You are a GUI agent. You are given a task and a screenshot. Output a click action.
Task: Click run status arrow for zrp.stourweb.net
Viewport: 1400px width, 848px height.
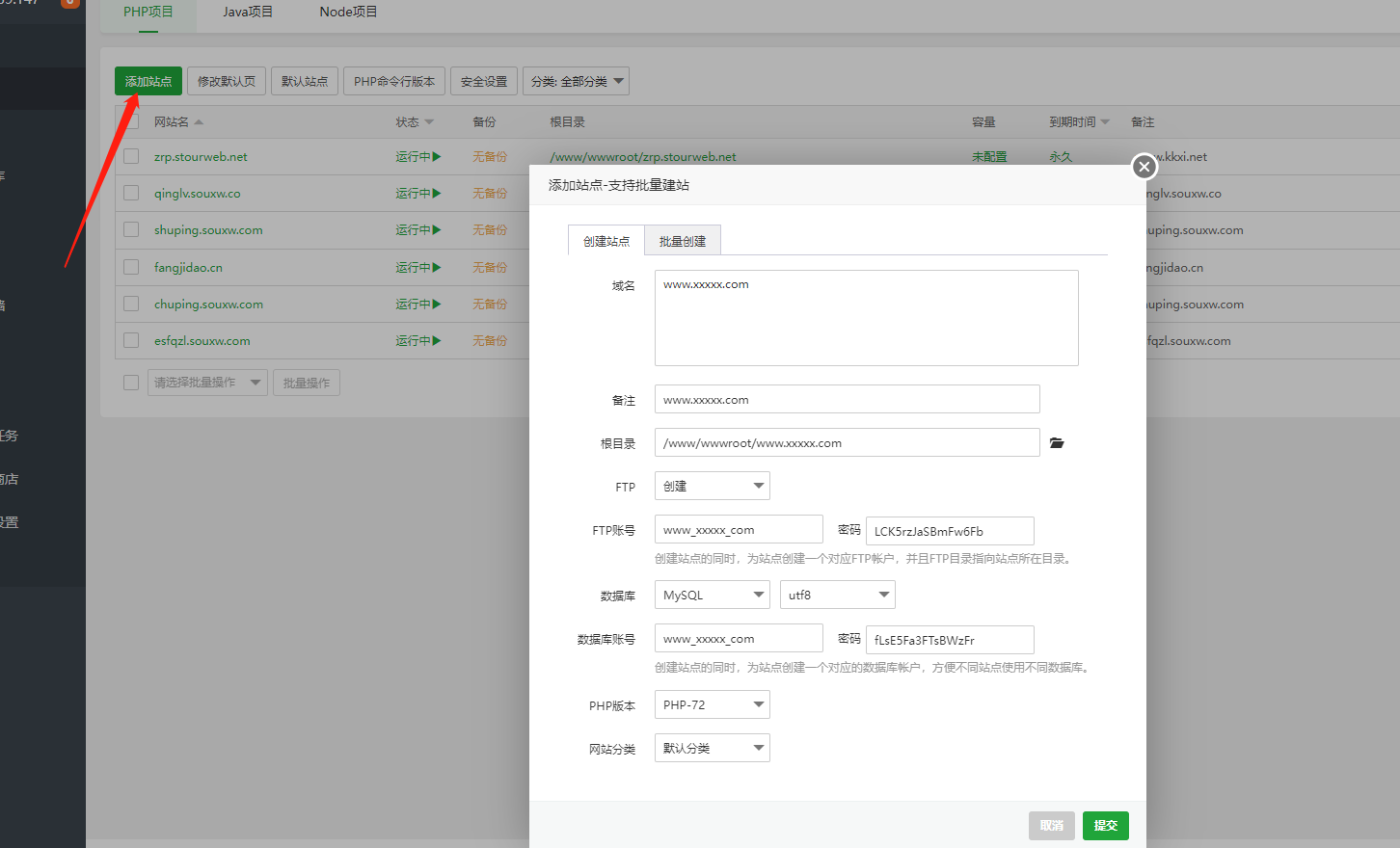[x=437, y=157]
